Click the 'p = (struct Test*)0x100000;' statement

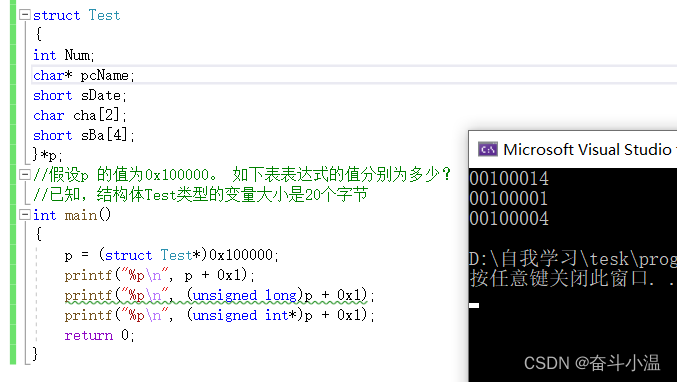[x=172, y=255]
